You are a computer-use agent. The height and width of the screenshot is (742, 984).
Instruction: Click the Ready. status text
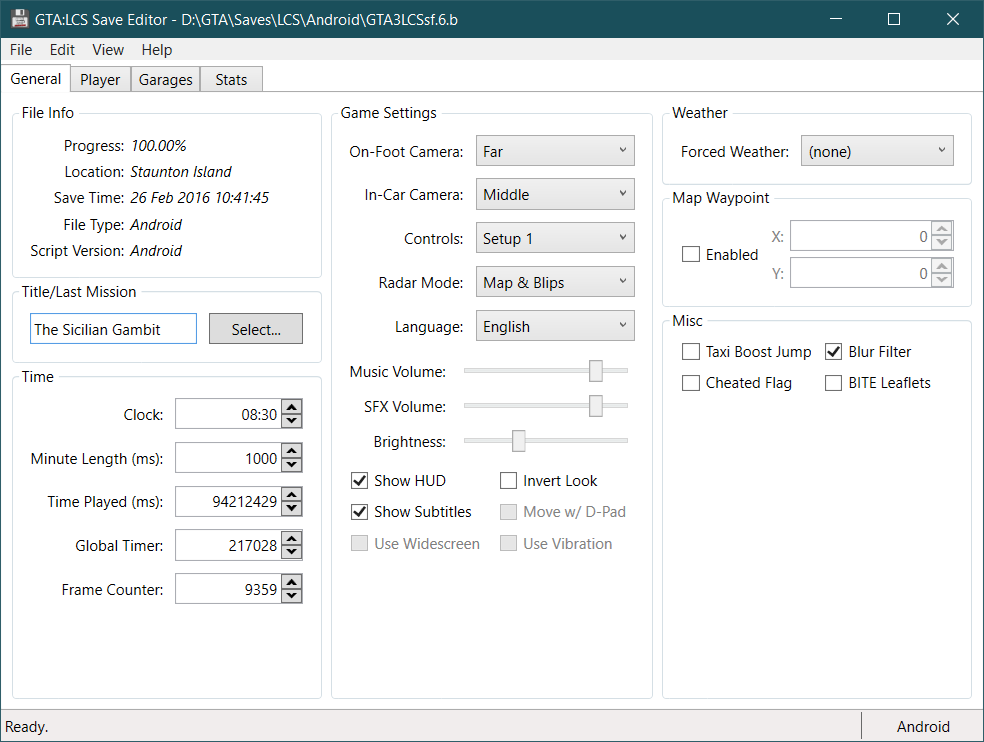(x=26, y=726)
